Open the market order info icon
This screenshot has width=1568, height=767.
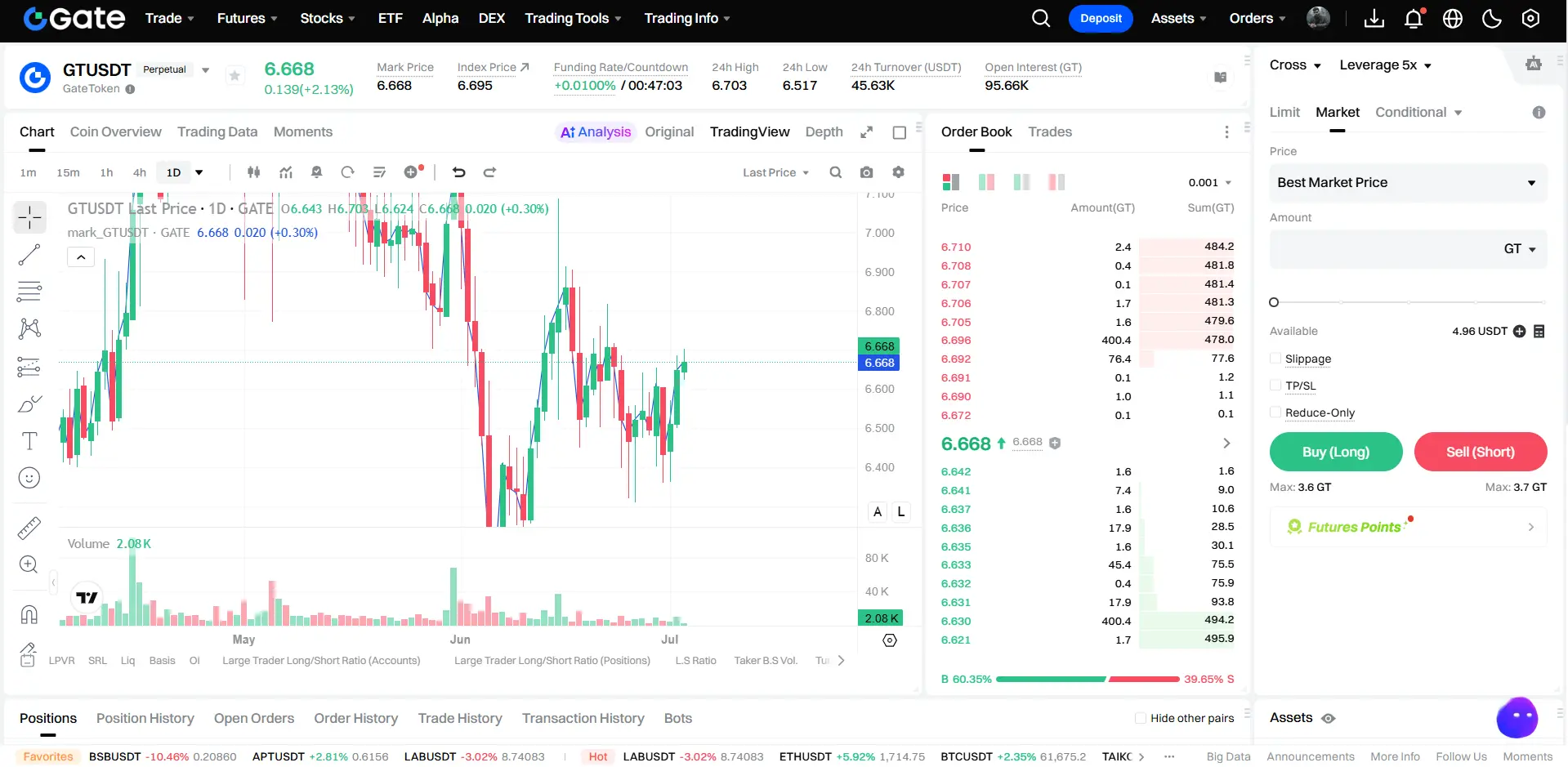[x=1539, y=113]
